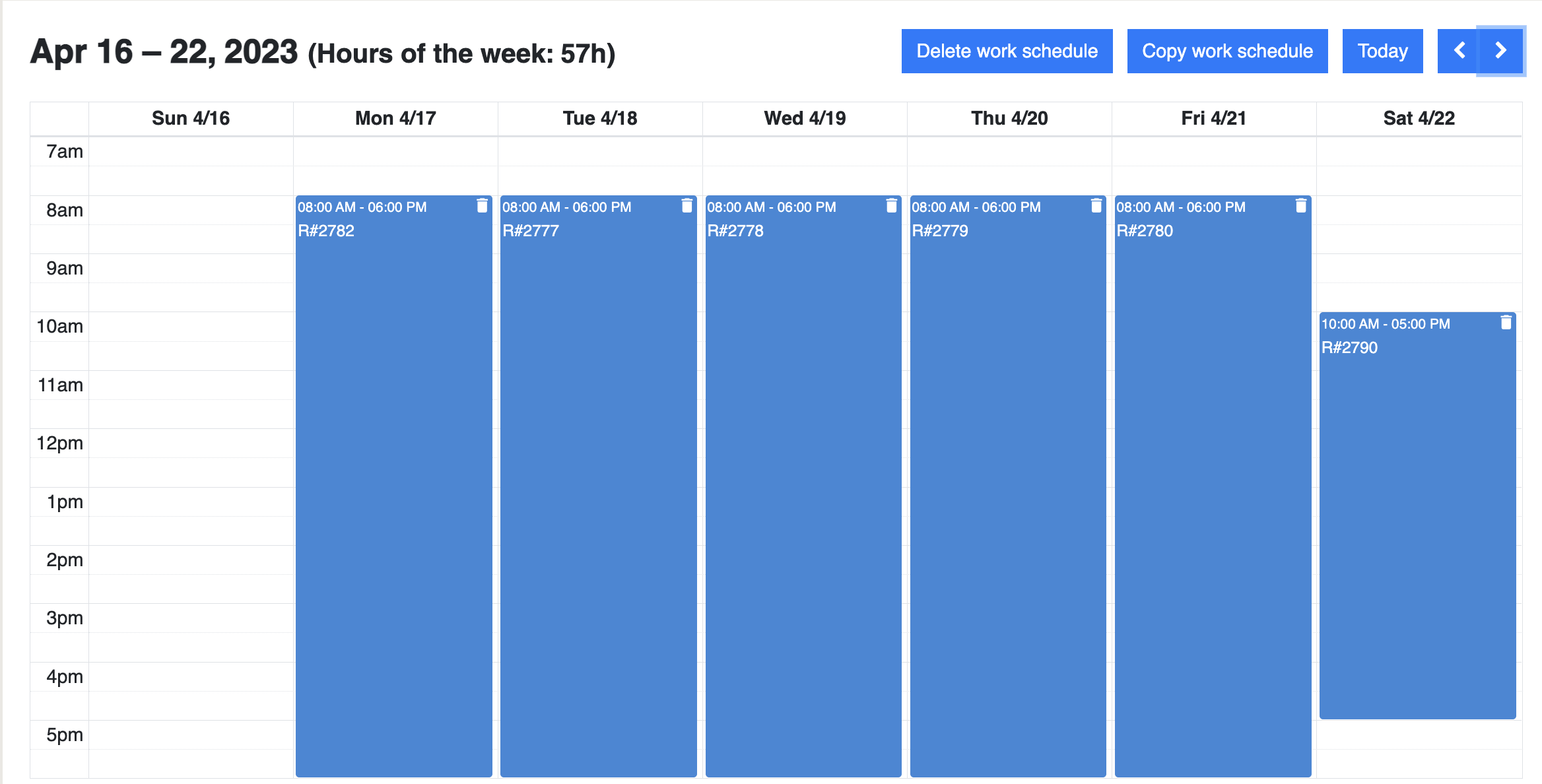Delete the Wednesday R#2778 shift via trash icon
1542x784 pixels.
tap(891, 206)
